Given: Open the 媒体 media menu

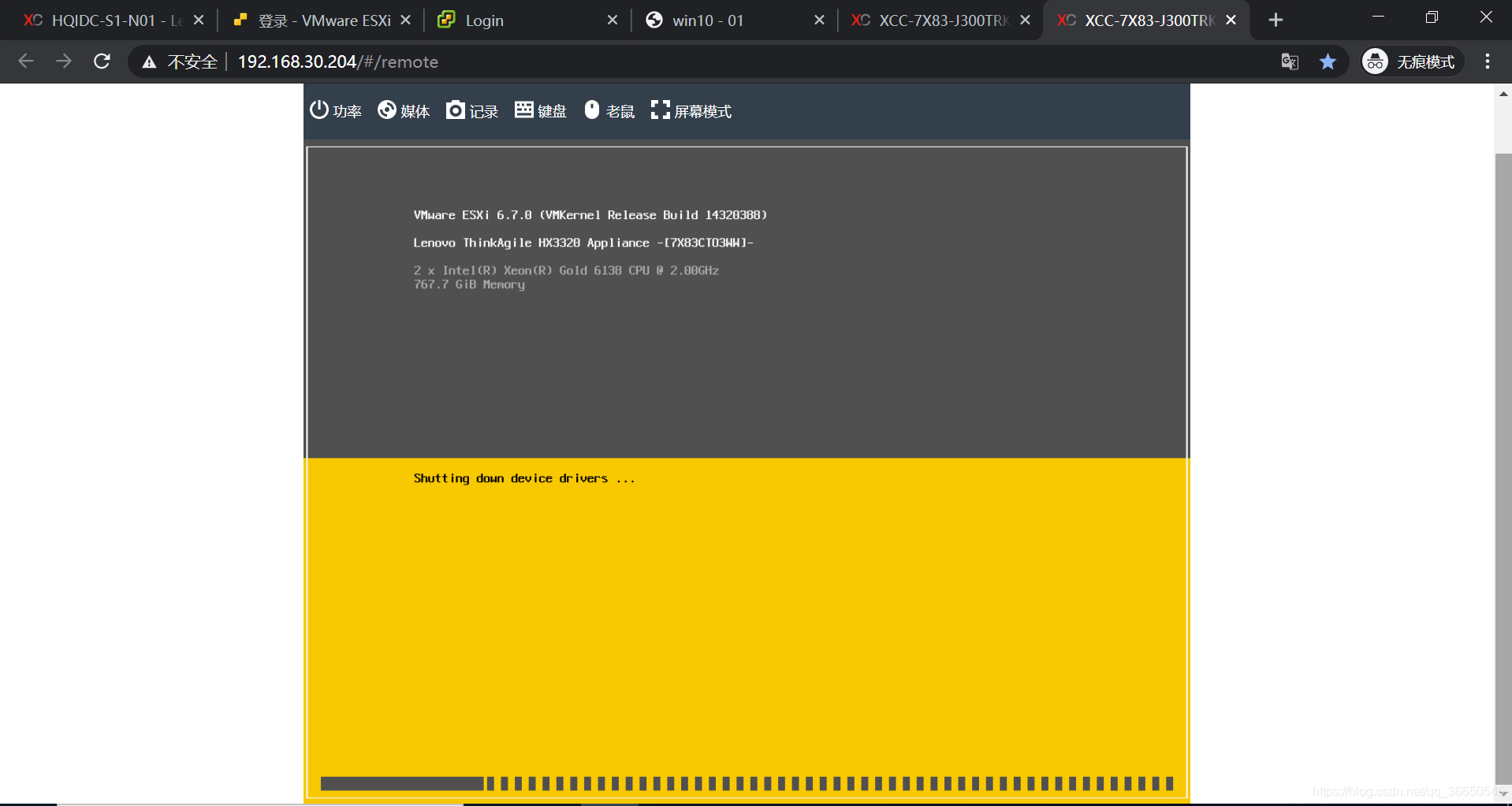Looking at the screenshot, I should (x=404, y=111).
